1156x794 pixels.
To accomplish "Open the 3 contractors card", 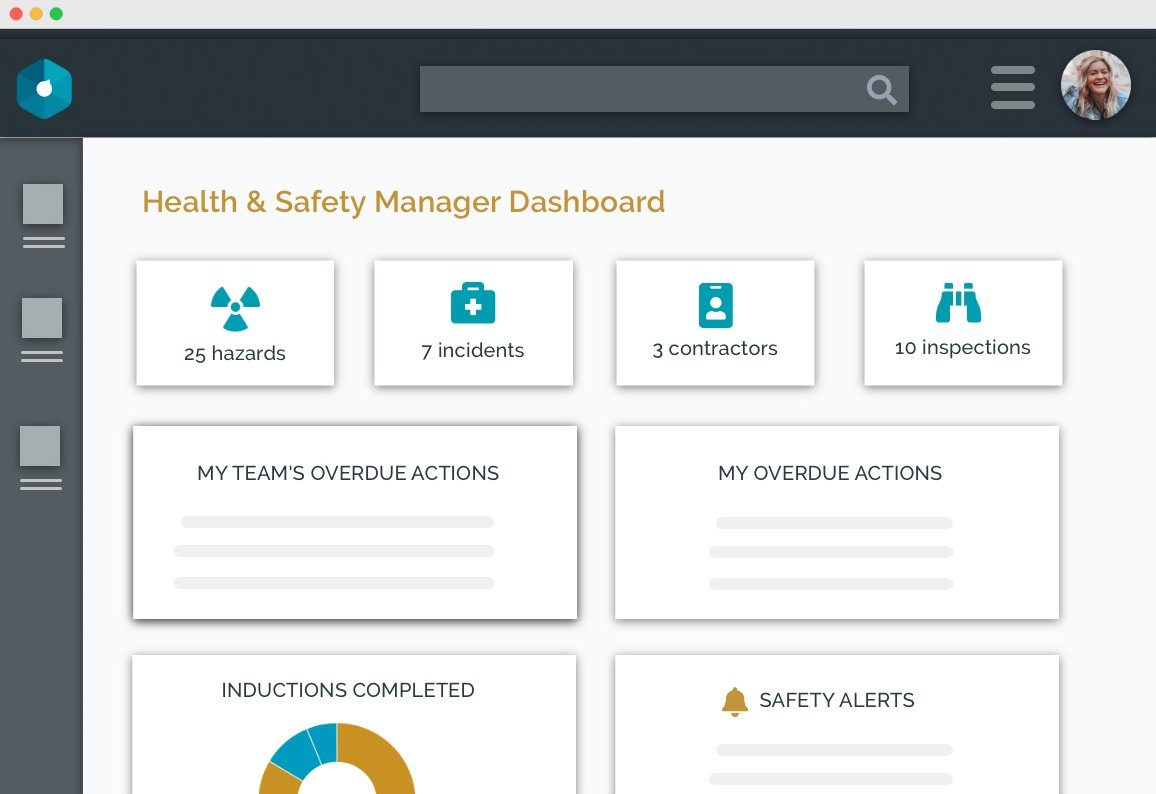I will click(x=715, y=322).
